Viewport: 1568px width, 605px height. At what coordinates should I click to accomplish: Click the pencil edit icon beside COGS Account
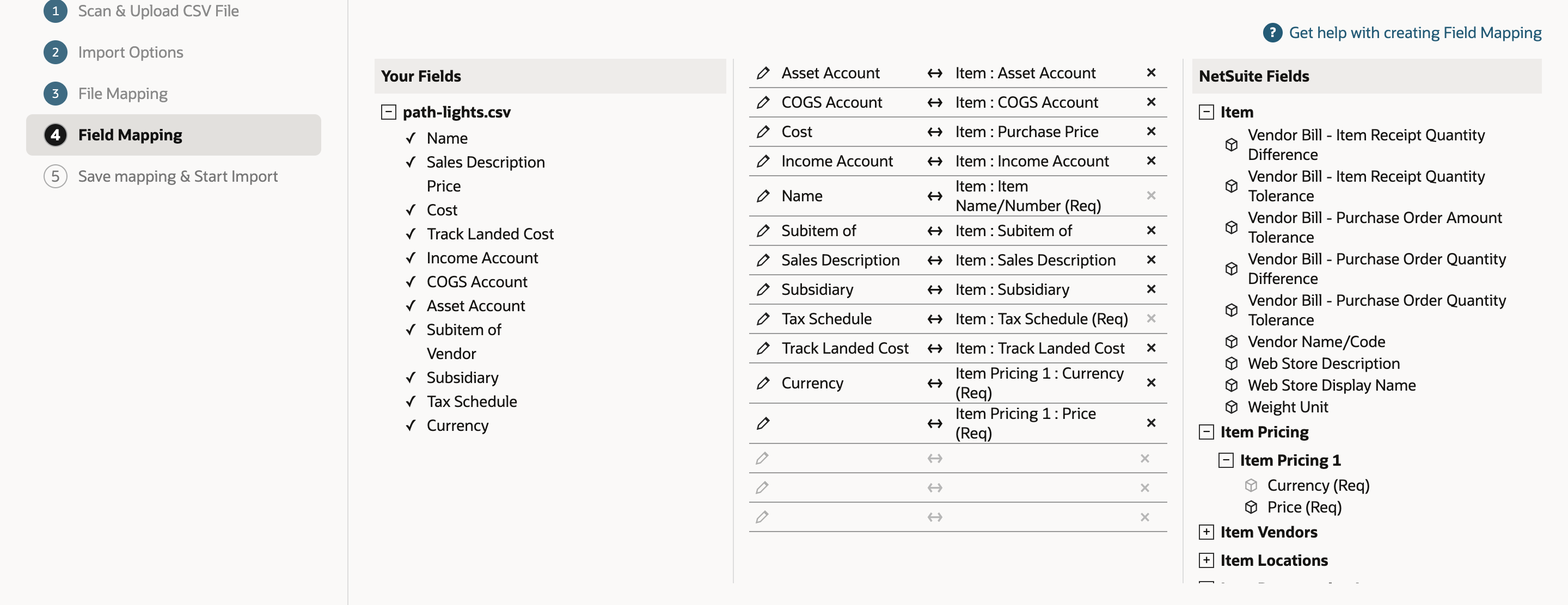click(763, 102)
